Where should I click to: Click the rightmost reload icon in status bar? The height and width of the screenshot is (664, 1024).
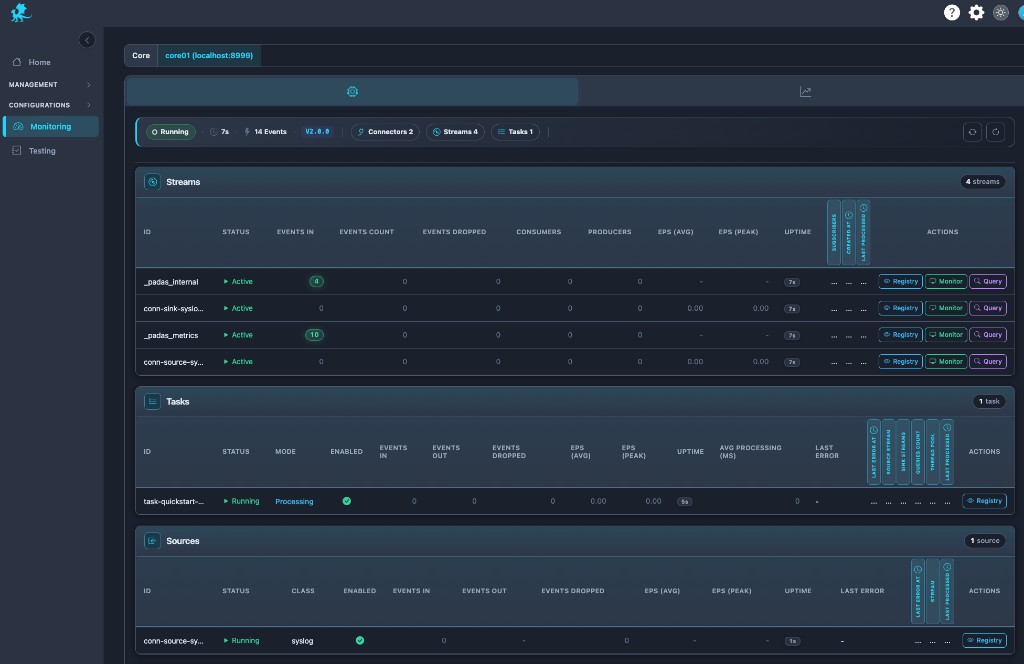pyautogui.click(x=995, y=132)
